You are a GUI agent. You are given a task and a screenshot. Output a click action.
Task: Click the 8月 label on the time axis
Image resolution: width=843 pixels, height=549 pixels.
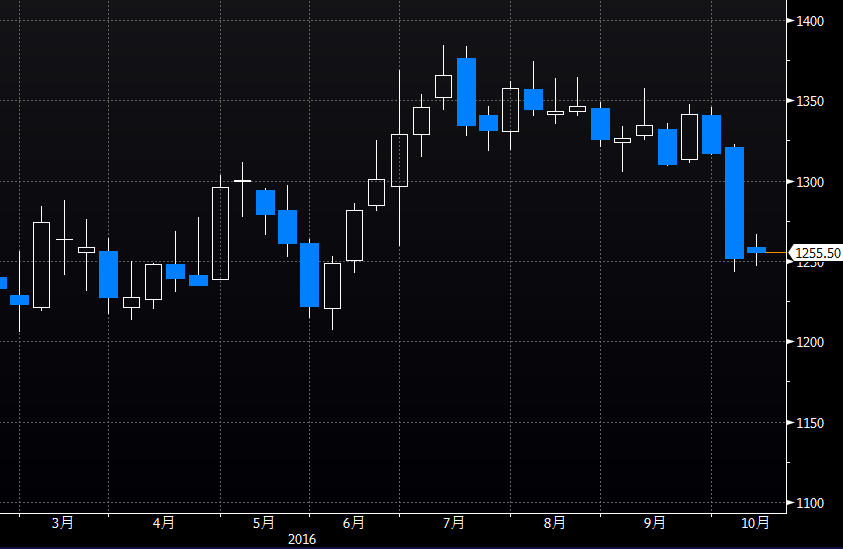click(x=554, y=522)
